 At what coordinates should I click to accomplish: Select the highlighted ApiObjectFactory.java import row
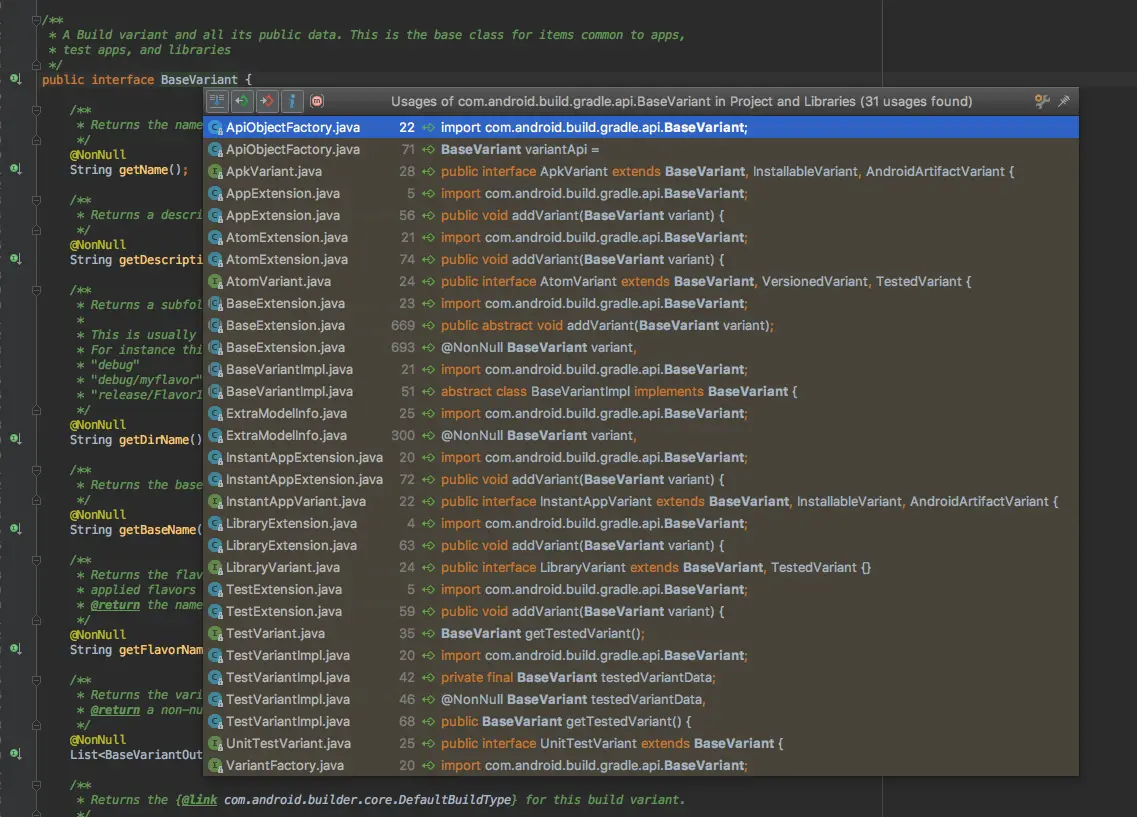click(600, 127)
